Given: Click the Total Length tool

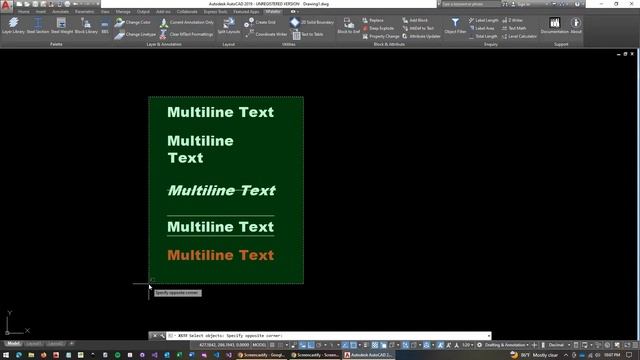Looking at the screenshot, I should coord(482,36).
